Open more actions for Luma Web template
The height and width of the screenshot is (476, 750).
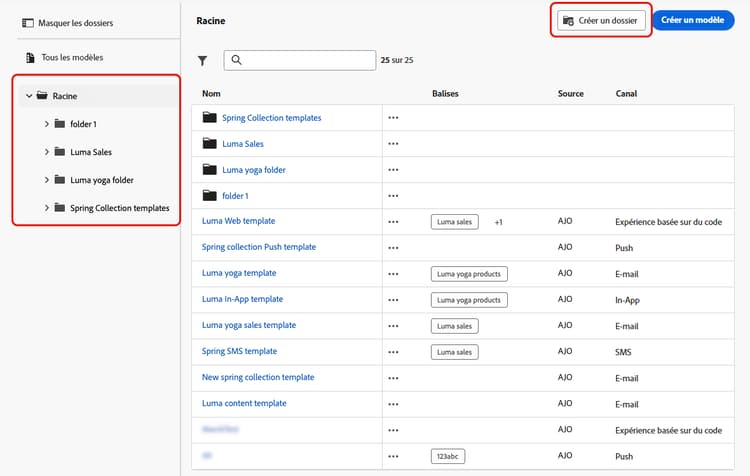pyautogui.click(x=393, y=222)
